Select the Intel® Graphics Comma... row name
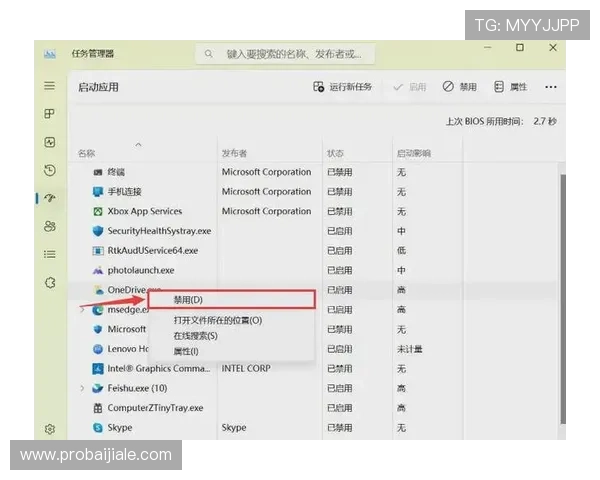600x480 pixels. tap(159, 369)
